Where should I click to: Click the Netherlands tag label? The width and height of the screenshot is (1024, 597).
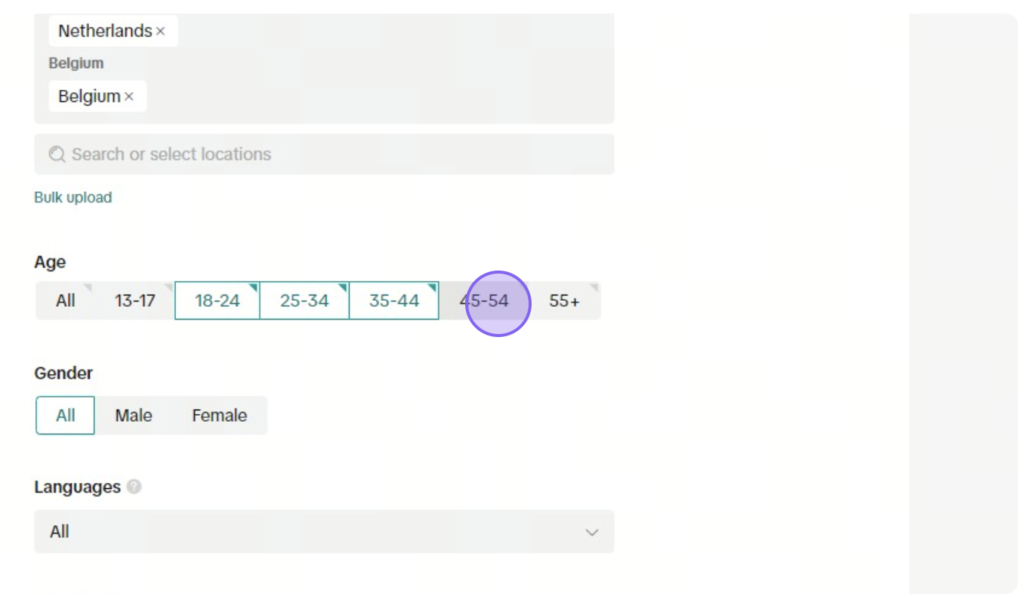click(x=104, y=31)
